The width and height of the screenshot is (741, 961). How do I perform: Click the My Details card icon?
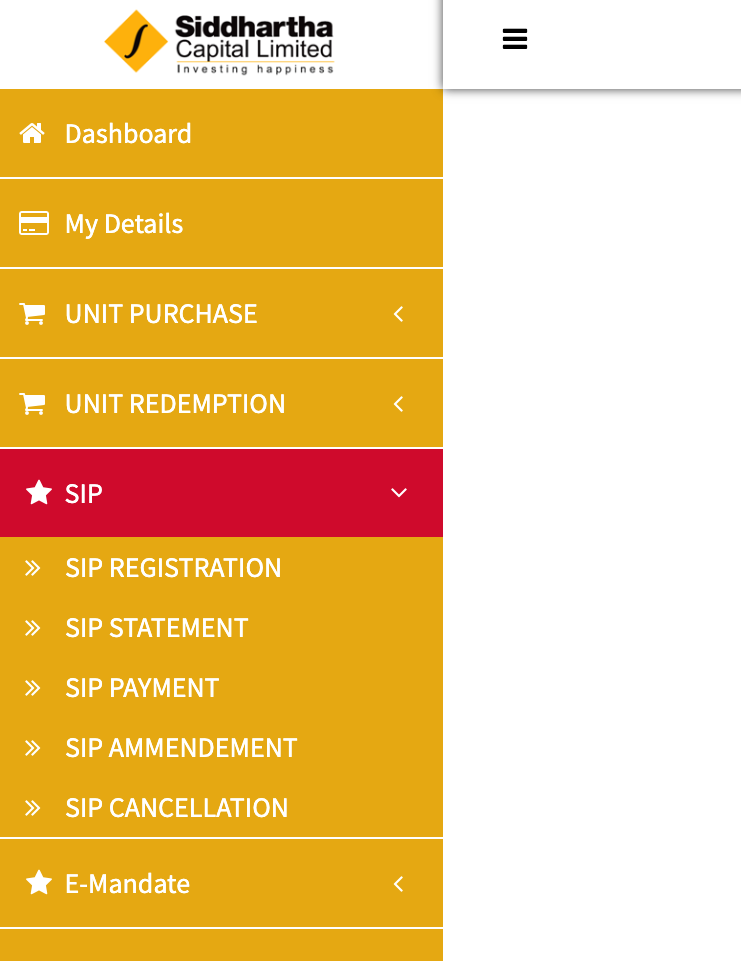pyautogui.click(x=34, y=223)
